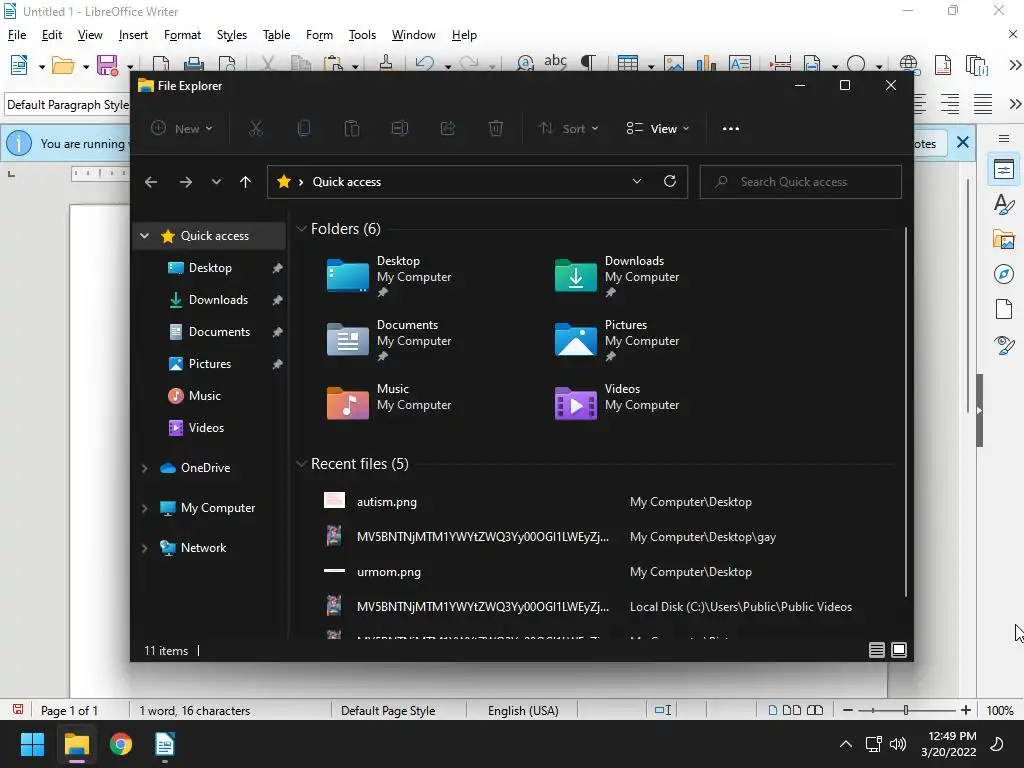Go back with the File Explorer back arrow
The width and height of the screenshot is (1024, 768).
point(151,182)
